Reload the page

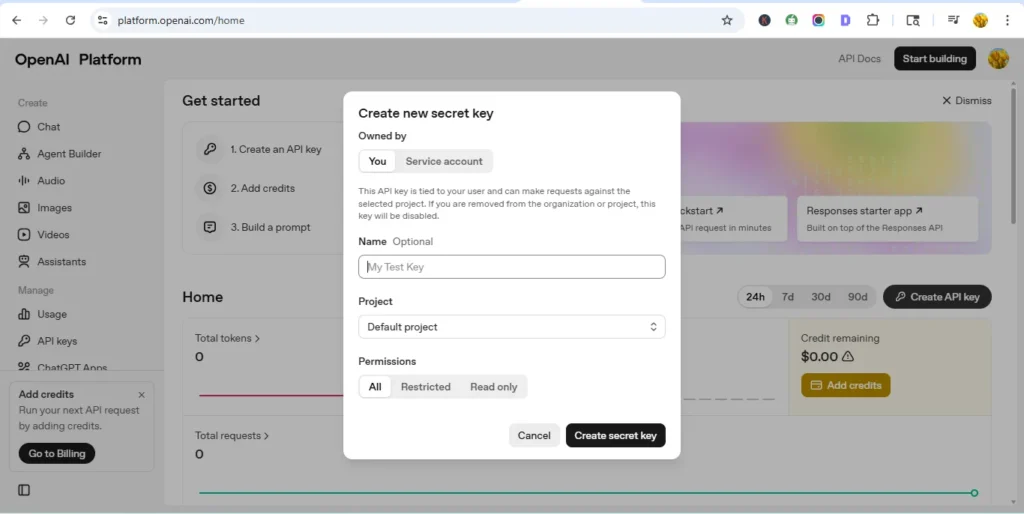pyautogui.click(x=71, y=20)
